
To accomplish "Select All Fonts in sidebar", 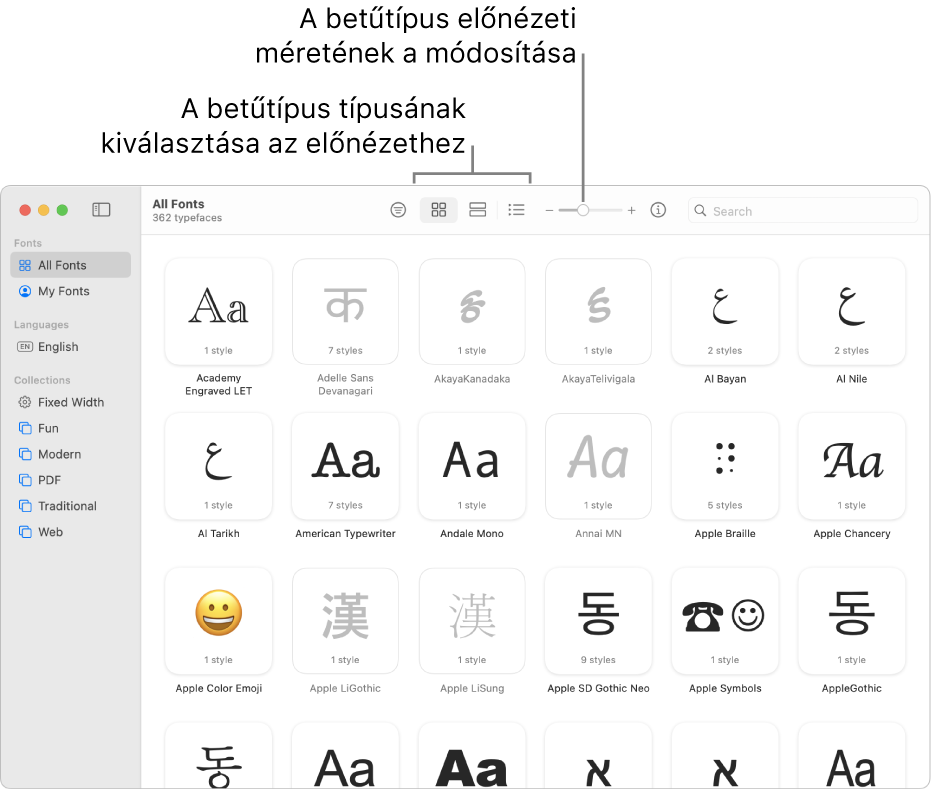I will 71,265.
